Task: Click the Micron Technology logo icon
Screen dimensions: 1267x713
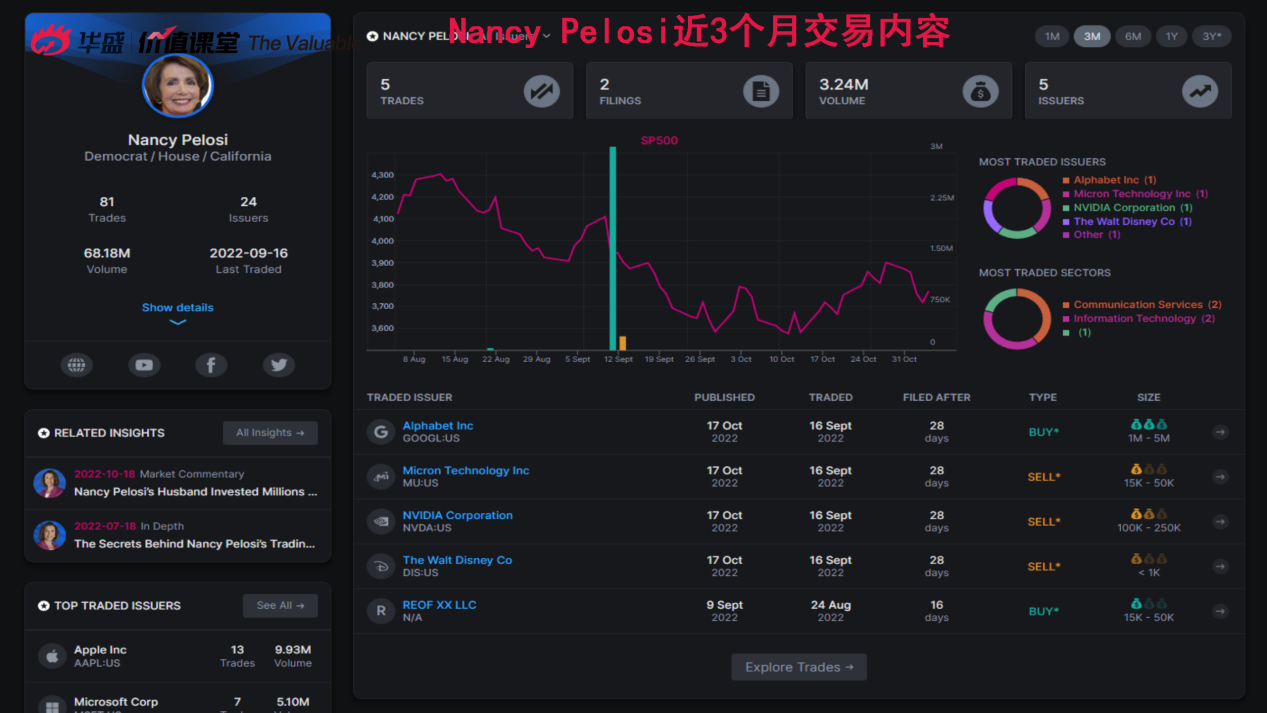Action: click(x=380, y=477)
